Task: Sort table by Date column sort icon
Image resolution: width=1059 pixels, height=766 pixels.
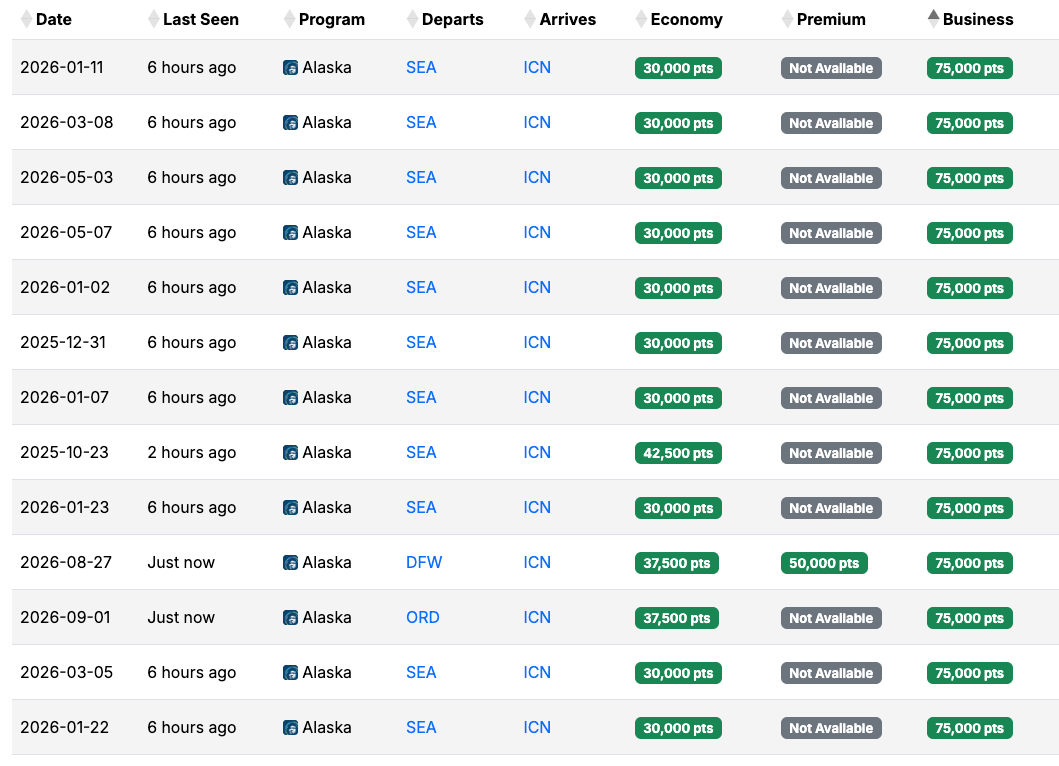Action: click(x=27, y=19)
